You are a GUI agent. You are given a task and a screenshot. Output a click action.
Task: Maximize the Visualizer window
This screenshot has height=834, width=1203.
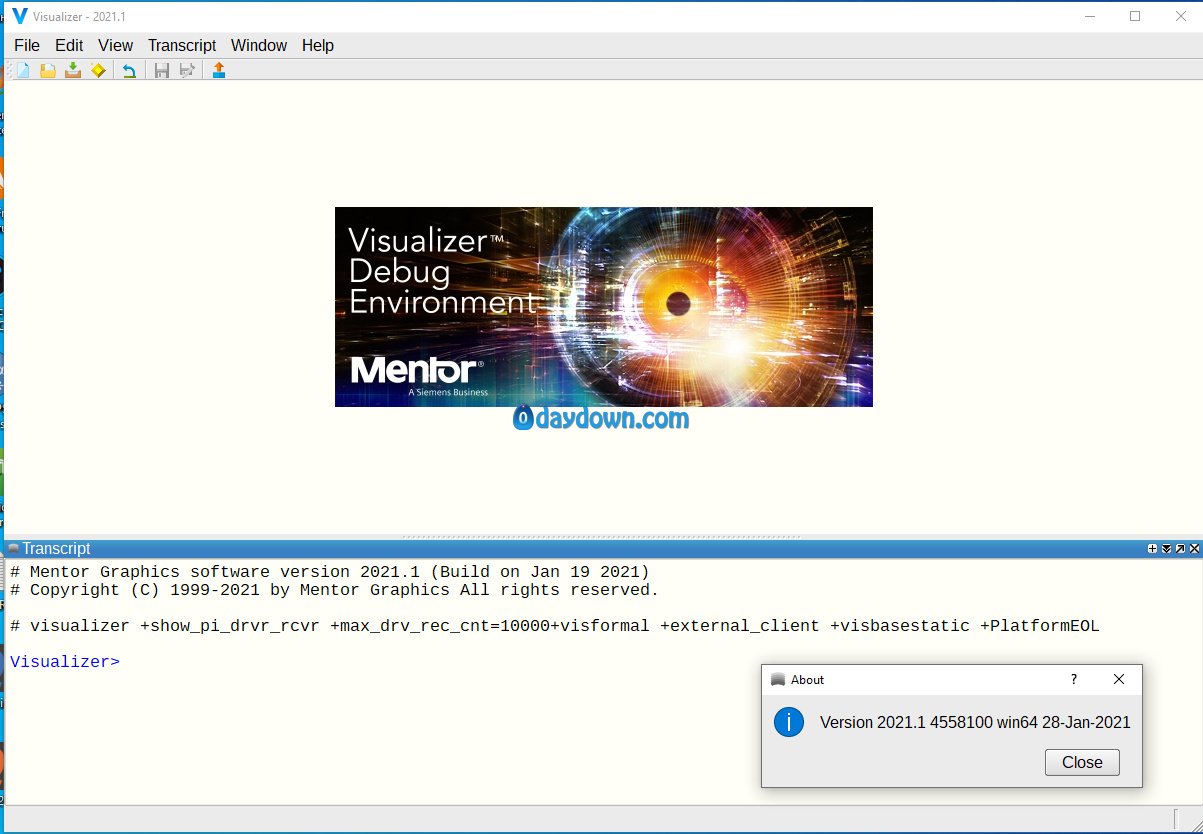(x=1135, y=16)
